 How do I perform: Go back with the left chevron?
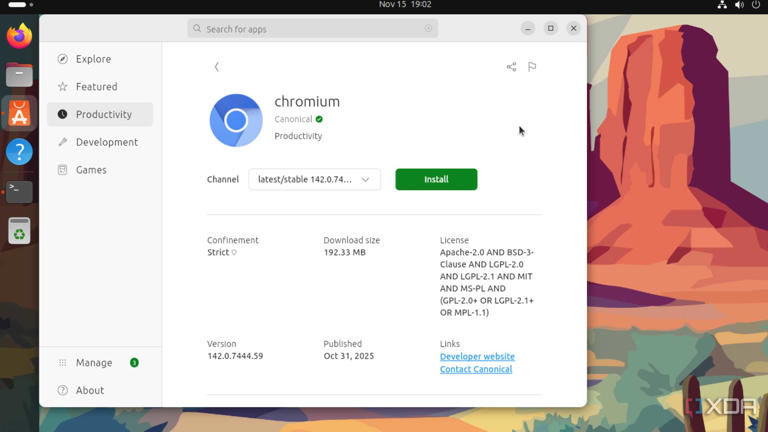click(x=216, y=67)
